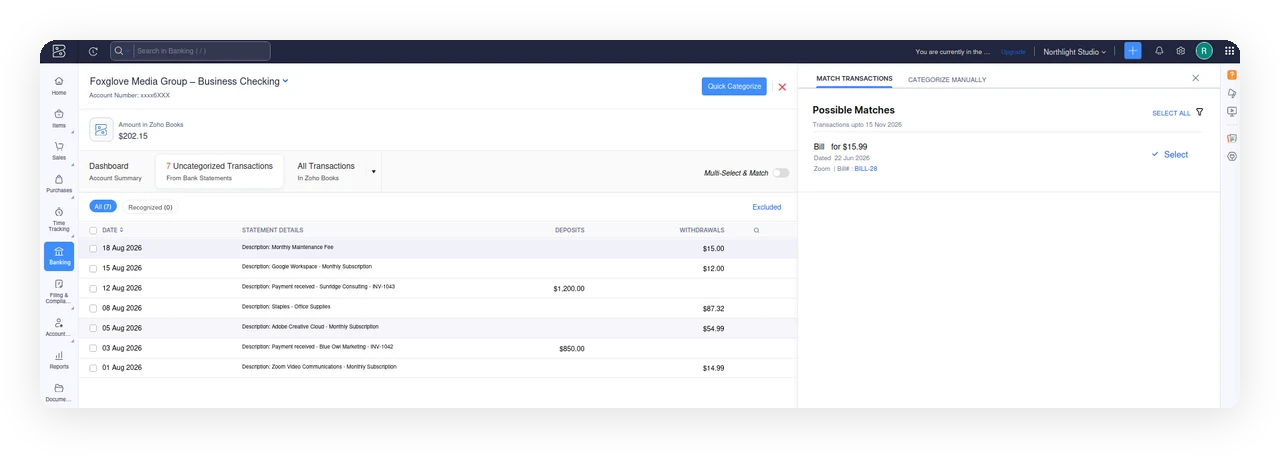Screen dimensions: 1280x456
Task: Open BILL-28 link
Action: 866,168
